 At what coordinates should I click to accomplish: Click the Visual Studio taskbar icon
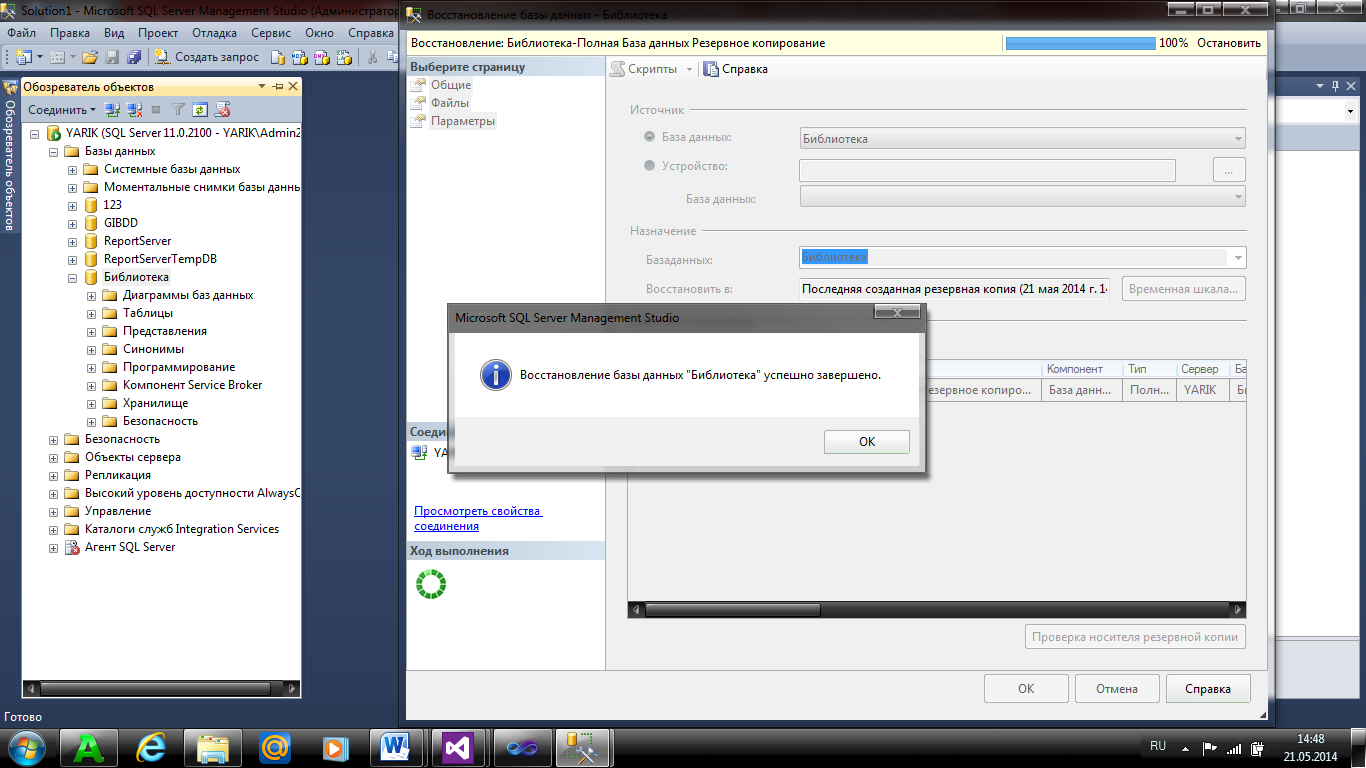coord(457,746)
